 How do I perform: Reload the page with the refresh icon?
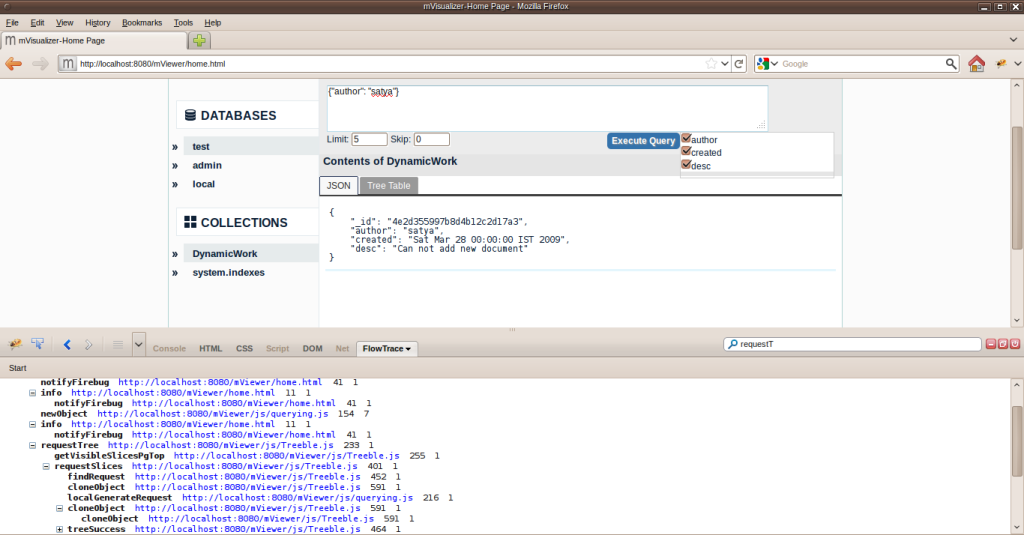(x=739, y=63)
